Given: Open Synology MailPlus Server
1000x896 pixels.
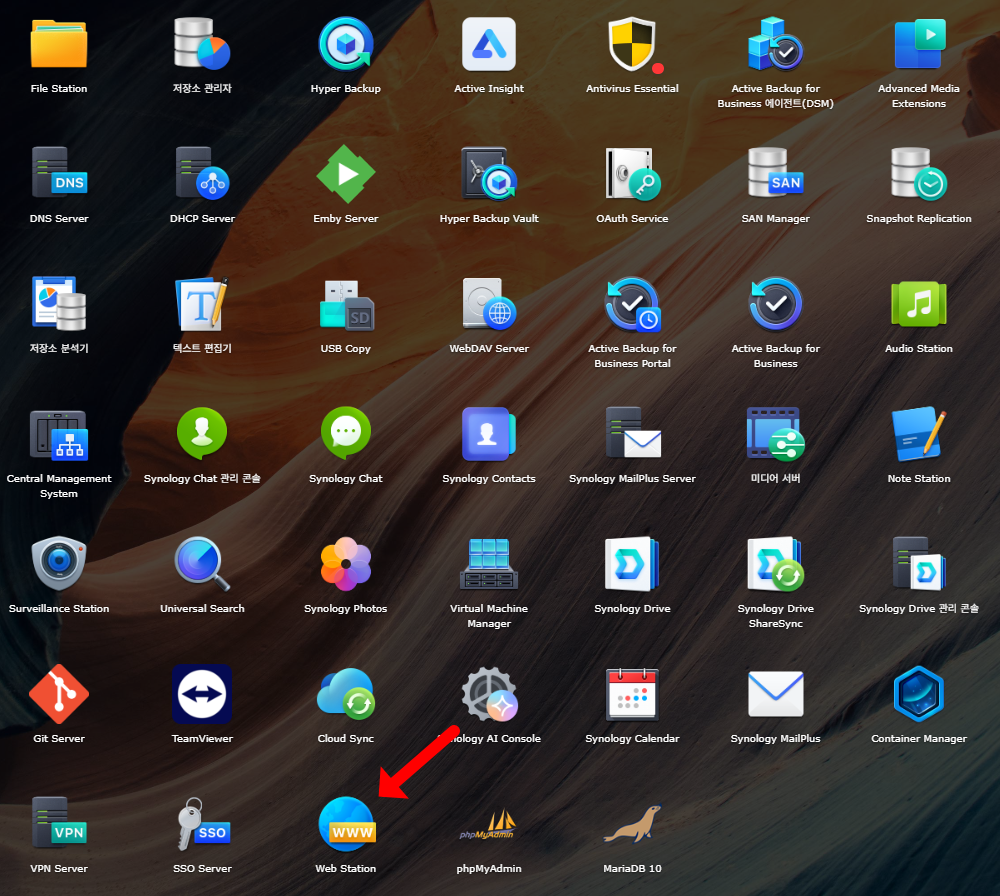Looking at the screenshot, I should (632, 434).
